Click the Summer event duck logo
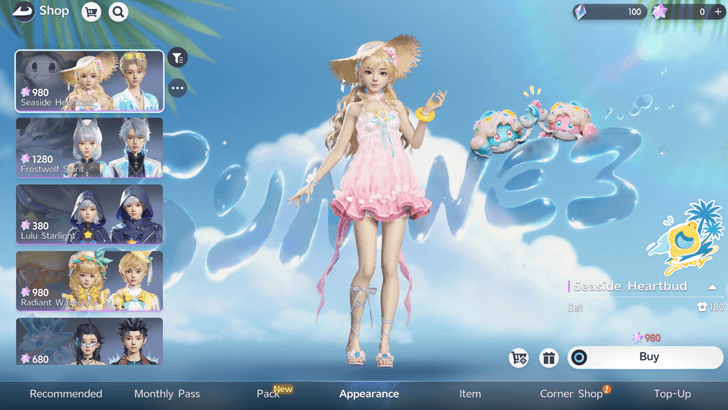The width and height of the screenshot is (728, 410). (x=686, y=239)
